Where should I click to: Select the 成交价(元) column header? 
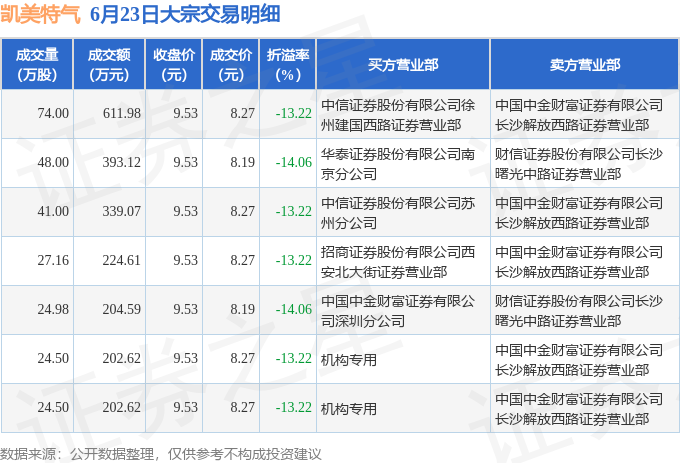click(231, 65)
